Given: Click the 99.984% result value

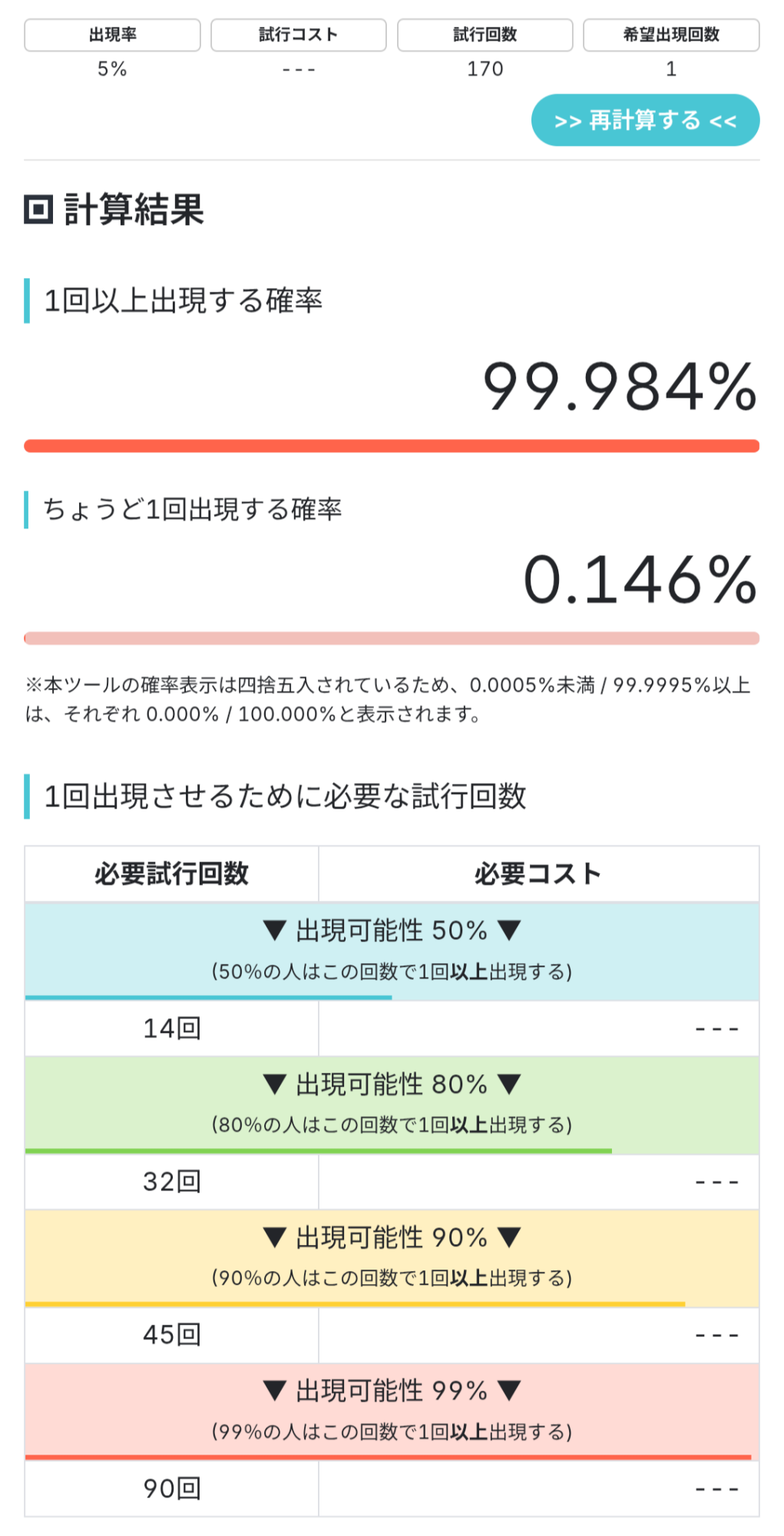Looking at the screenshot, I should point(619,387).
